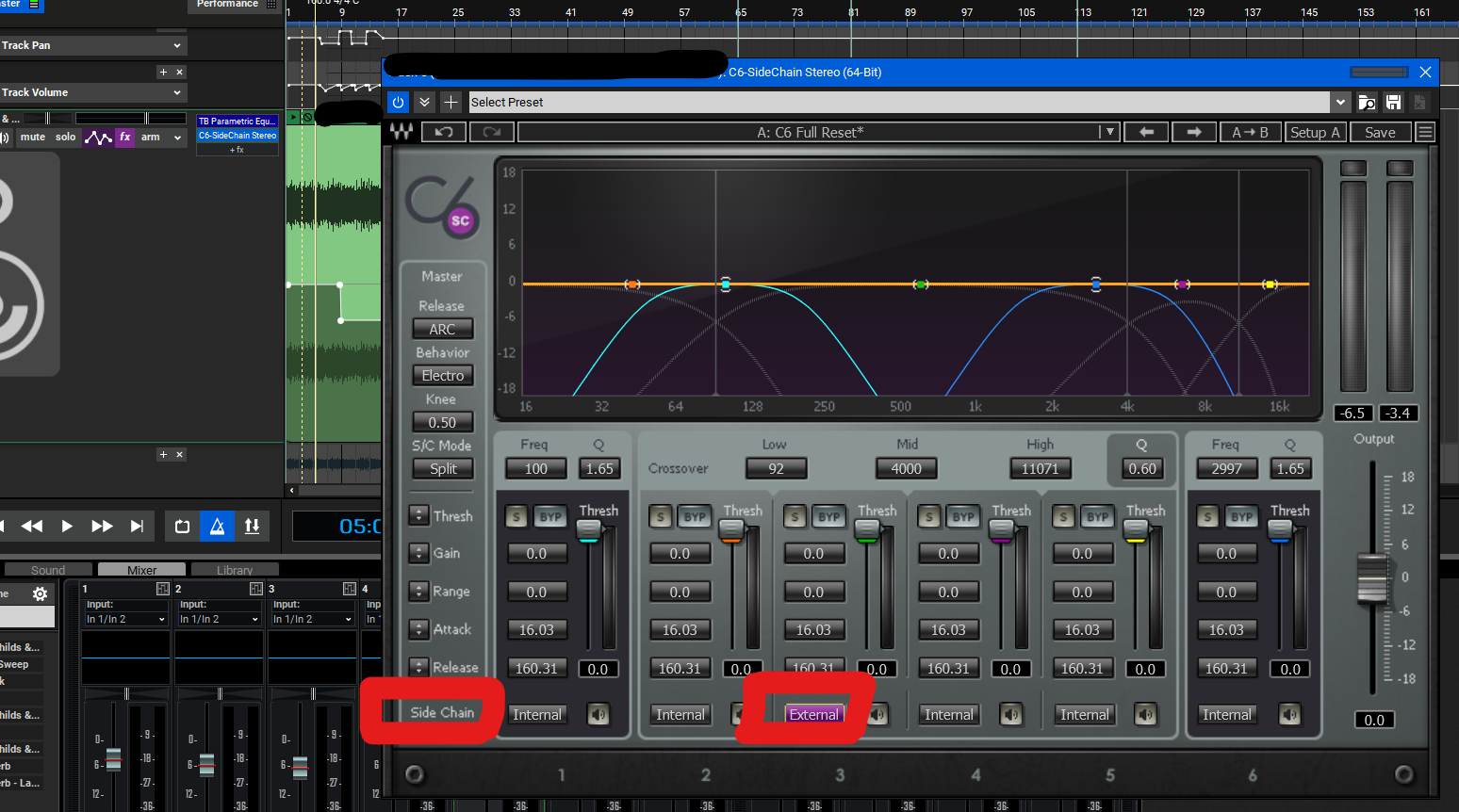1459x812 pixels.
Task: Click the Attack row stepper arrows
Action: click(x=419, y=628)
